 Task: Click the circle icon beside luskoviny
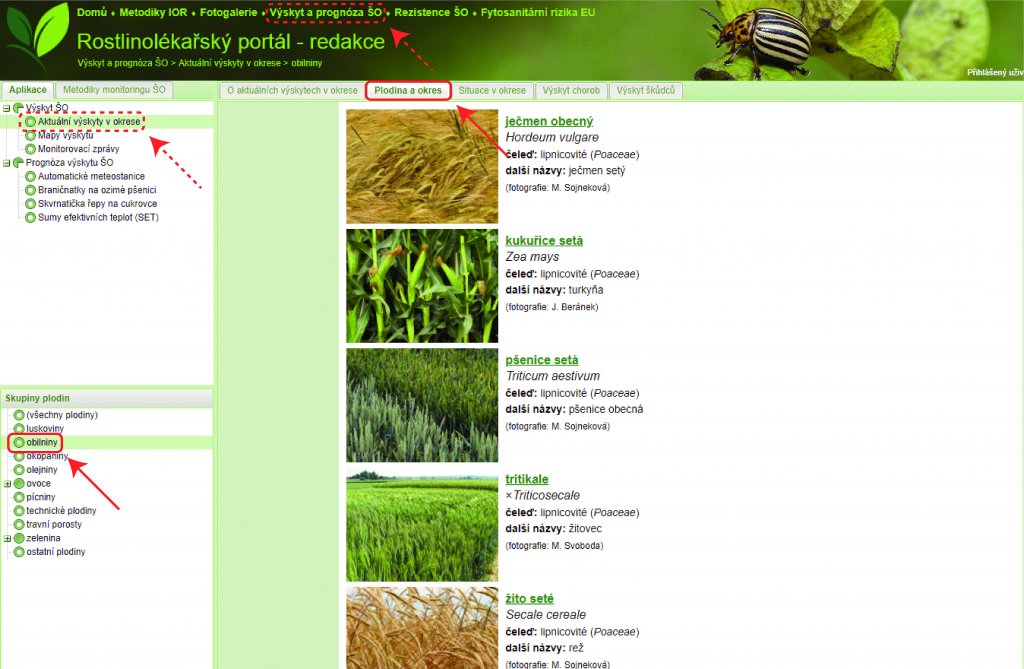click(19, 429)
